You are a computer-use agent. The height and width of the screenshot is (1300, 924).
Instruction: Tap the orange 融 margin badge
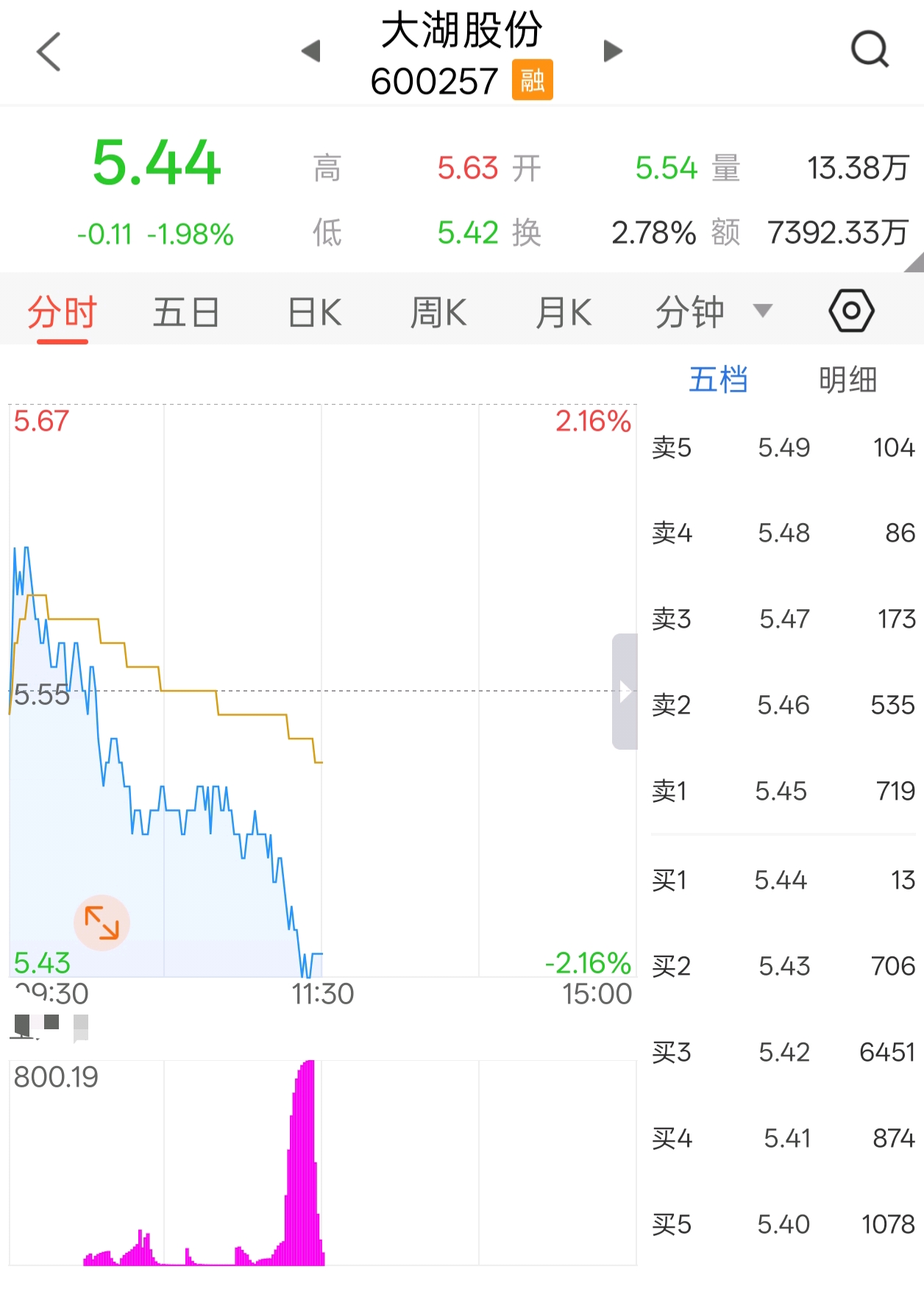coord(533,79)
